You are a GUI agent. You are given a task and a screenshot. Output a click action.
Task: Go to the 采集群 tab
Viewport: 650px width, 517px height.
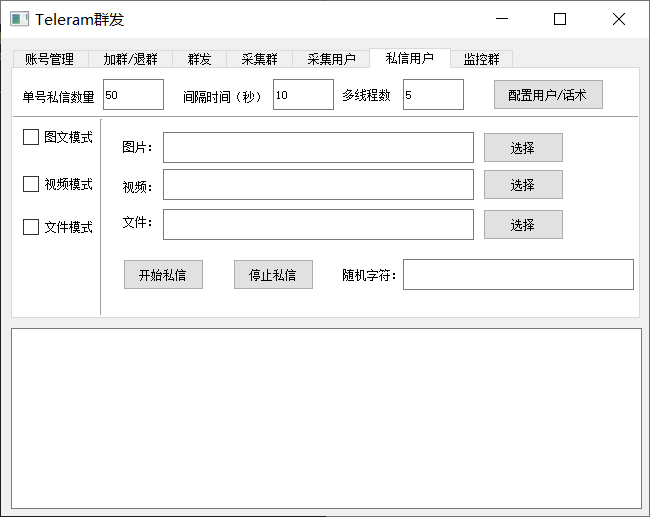tap(260, 59)
